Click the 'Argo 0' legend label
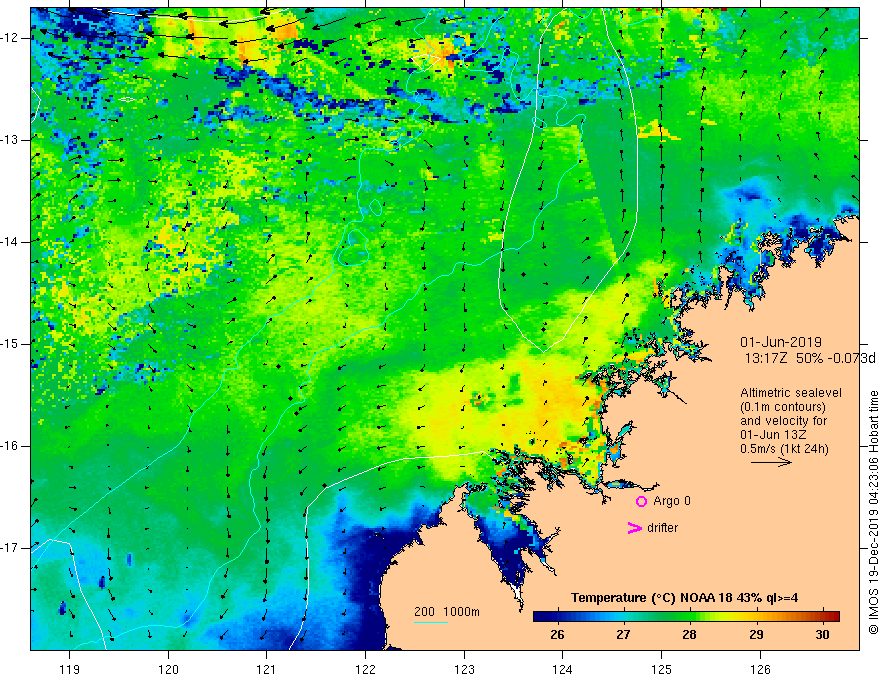The height and width of the screenshot is (680, 880). coord(672,501)
